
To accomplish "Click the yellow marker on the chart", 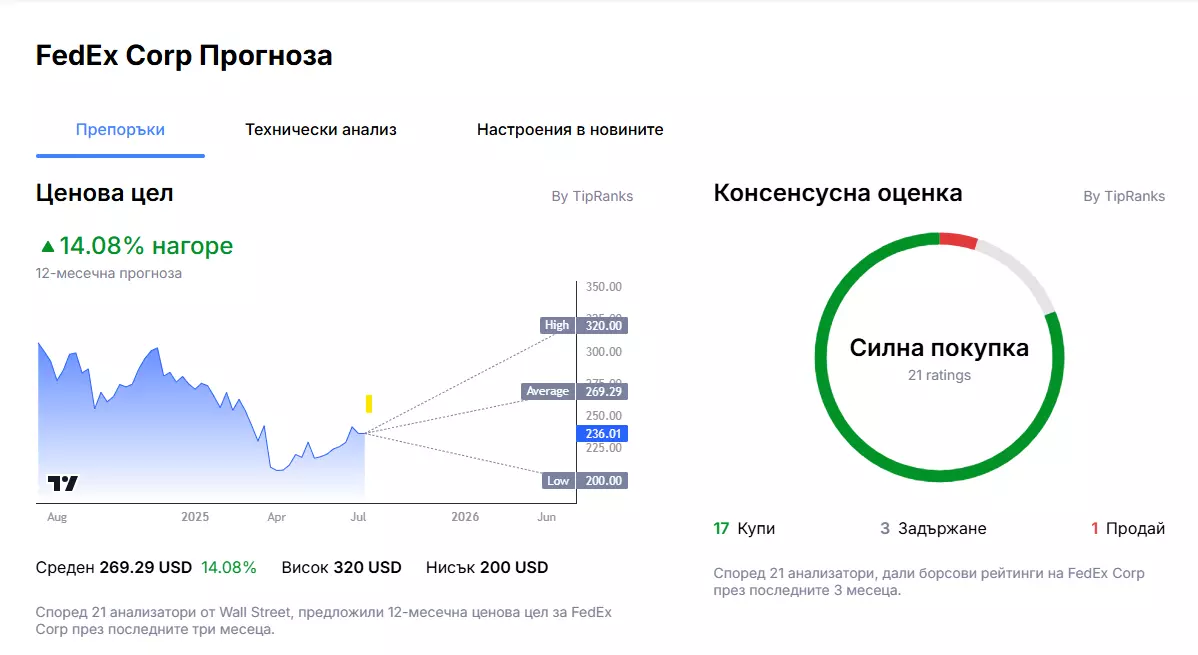I will pos(369,404).
